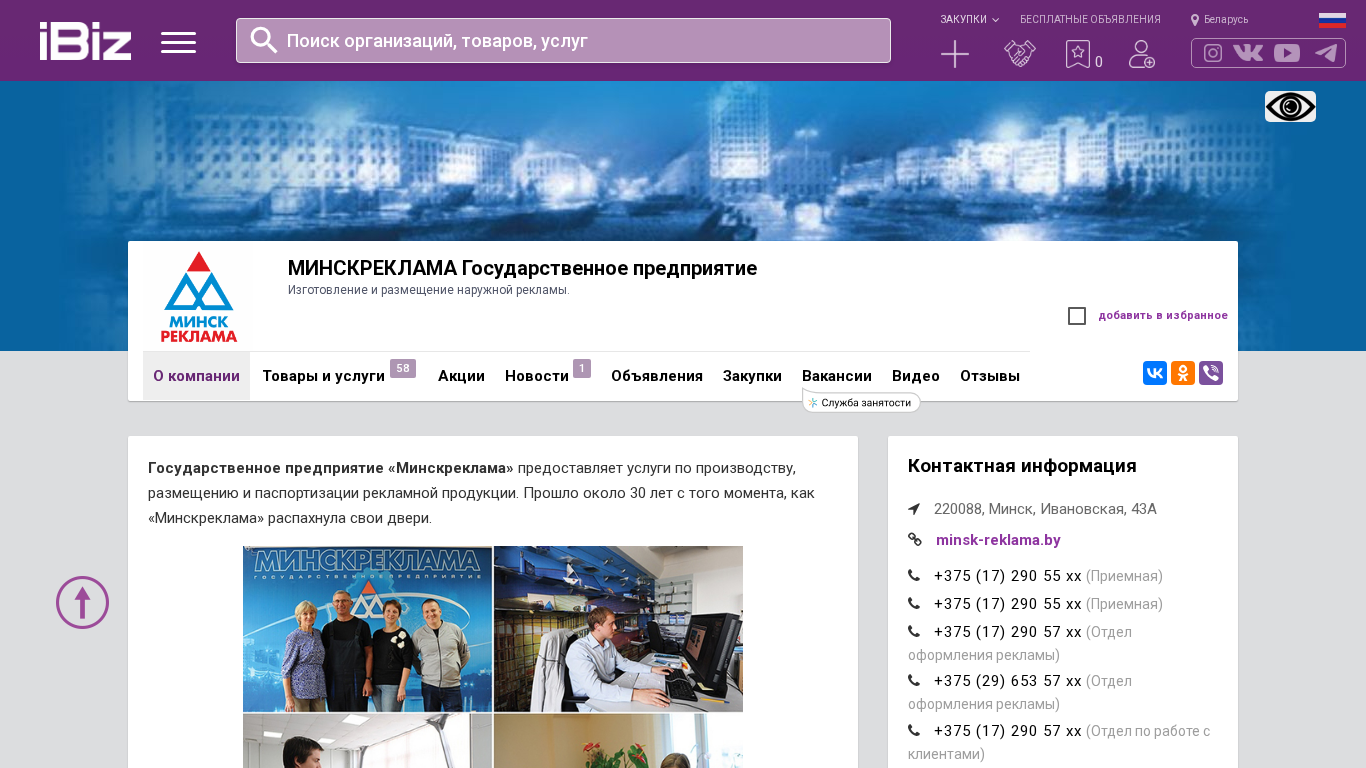Click the Минскреклама company logo
This screenshot has width=1366, height=768.
coord(198,297)
